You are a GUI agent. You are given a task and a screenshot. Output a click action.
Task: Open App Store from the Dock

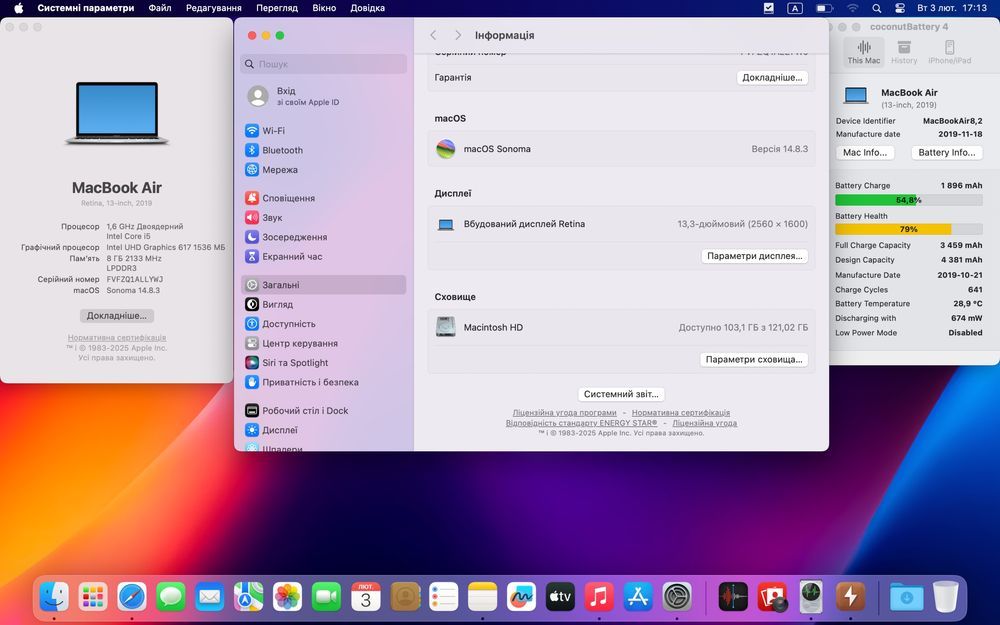(638, 598)
